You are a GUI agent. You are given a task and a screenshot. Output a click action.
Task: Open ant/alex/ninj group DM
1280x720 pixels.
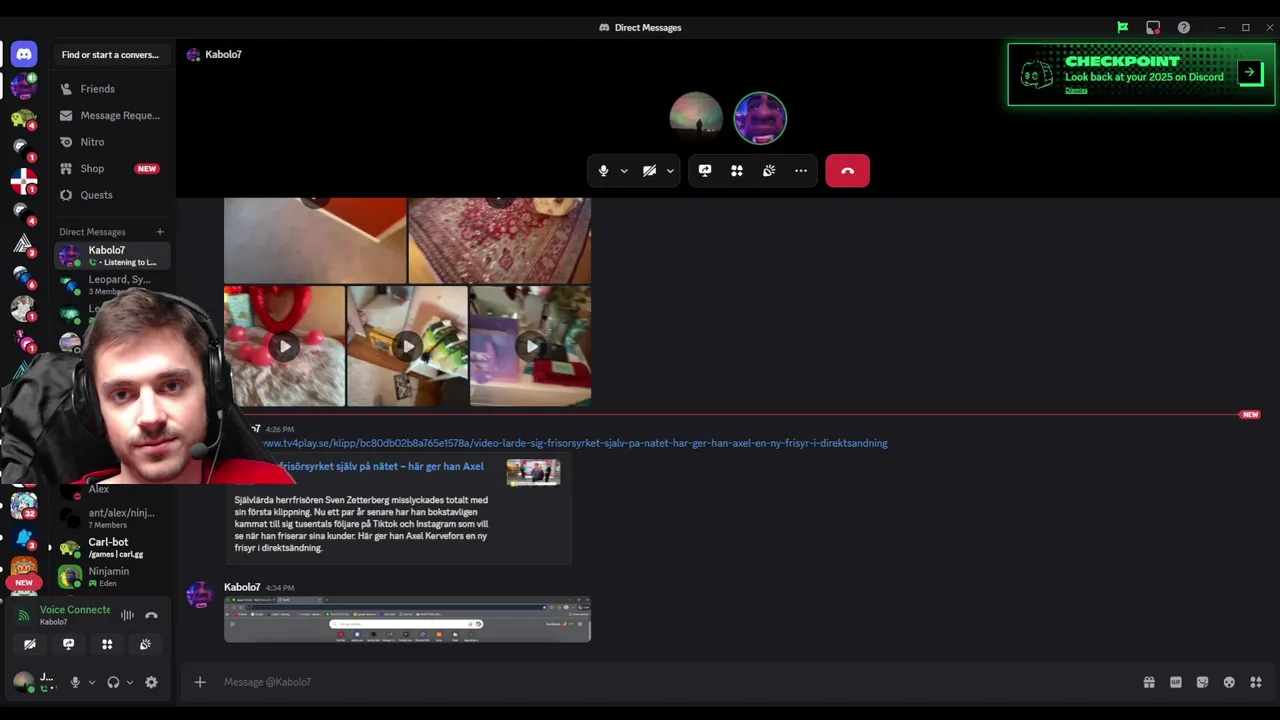click(113, 518)
